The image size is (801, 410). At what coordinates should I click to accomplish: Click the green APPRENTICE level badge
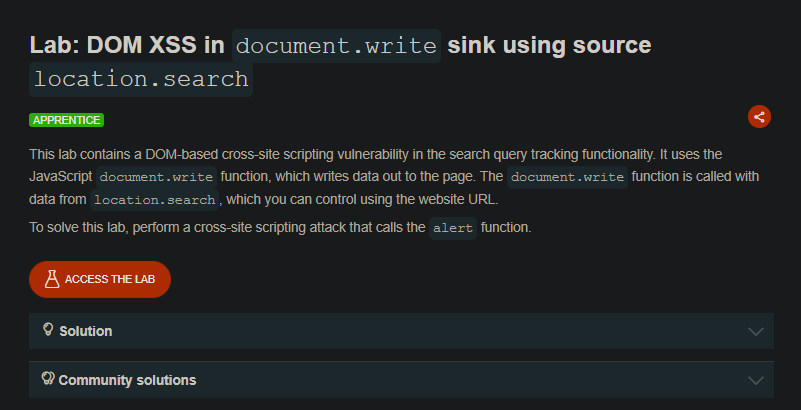pyautogui.click(x=66, y=120)
